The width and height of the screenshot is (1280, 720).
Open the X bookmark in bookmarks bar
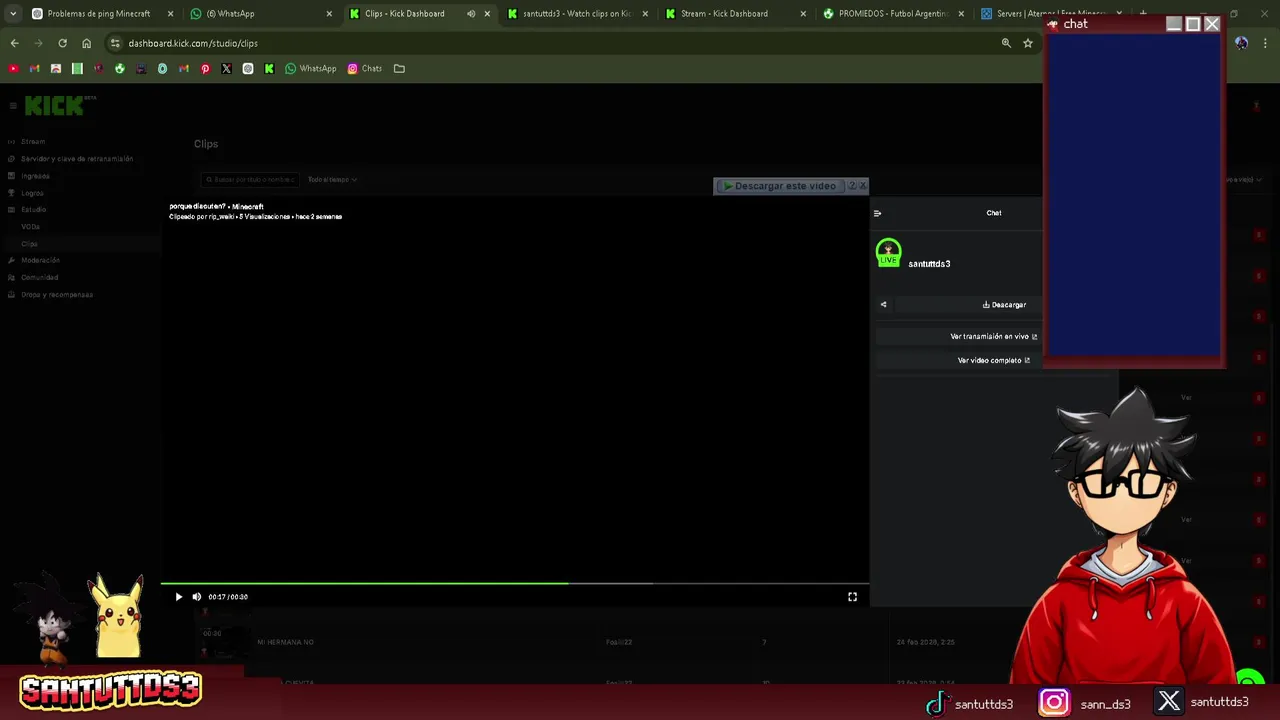(226, 69)
